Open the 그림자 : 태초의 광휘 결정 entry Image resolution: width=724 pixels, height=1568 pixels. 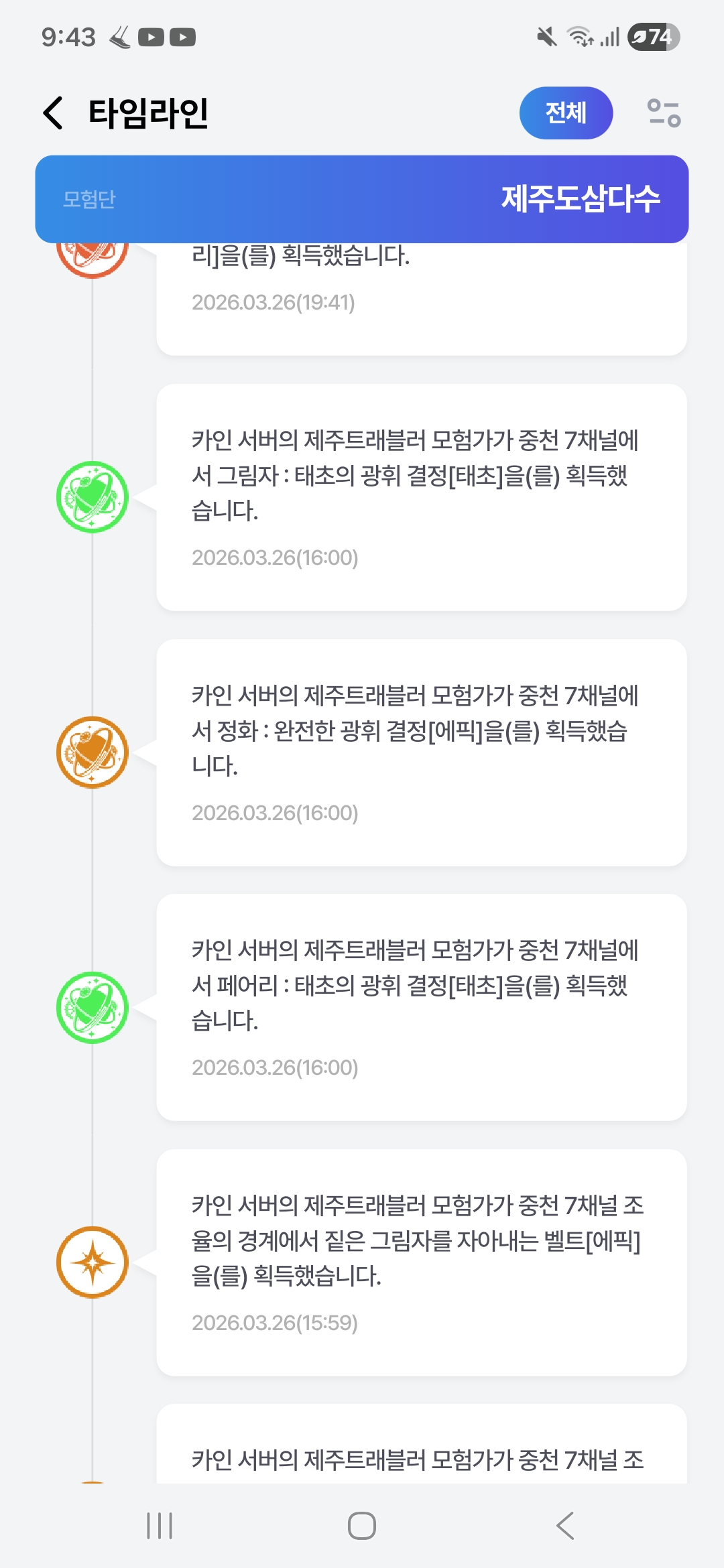pos(421,497)
